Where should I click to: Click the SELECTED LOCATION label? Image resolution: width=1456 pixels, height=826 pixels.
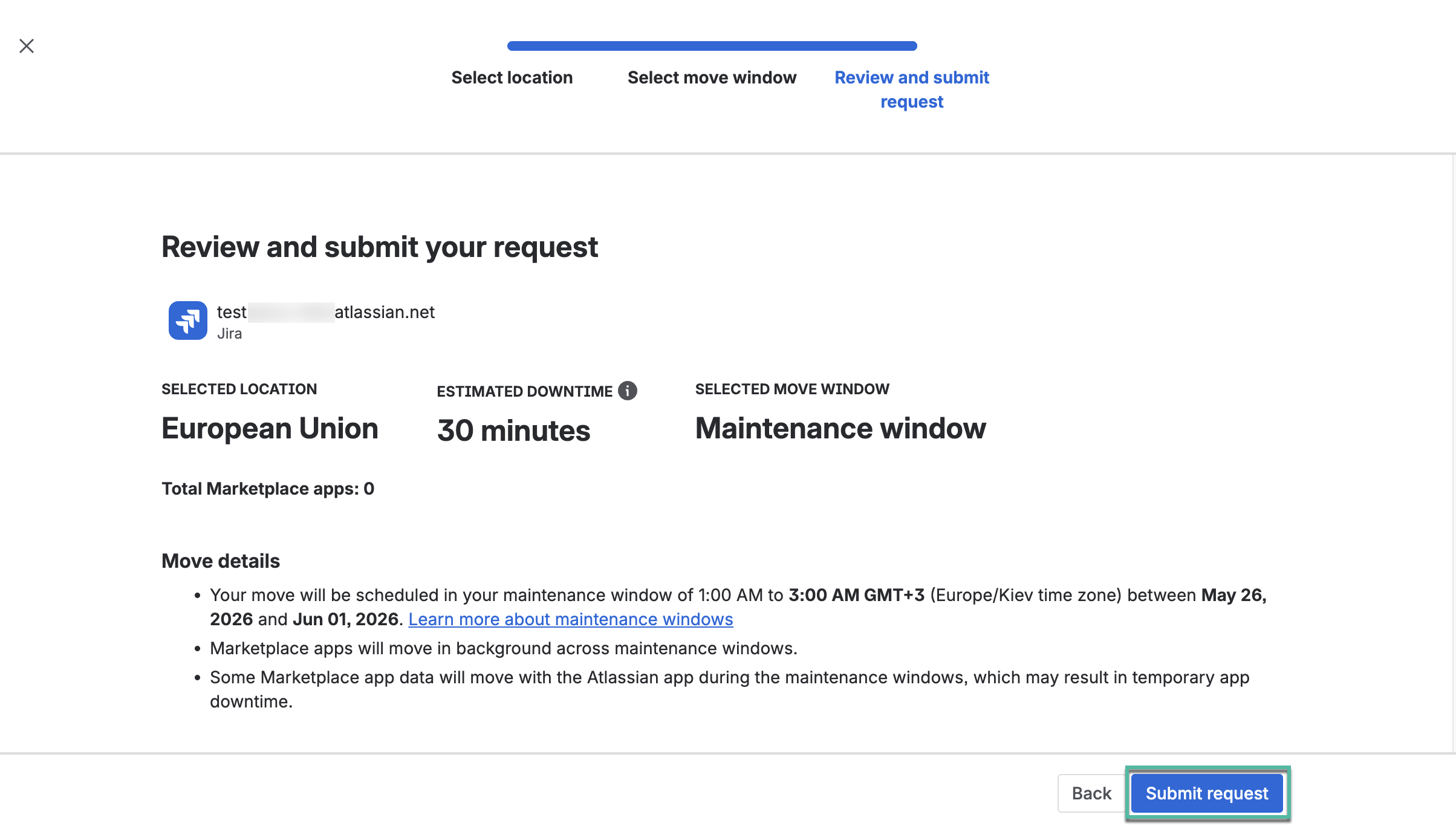[x=239, y=389]
